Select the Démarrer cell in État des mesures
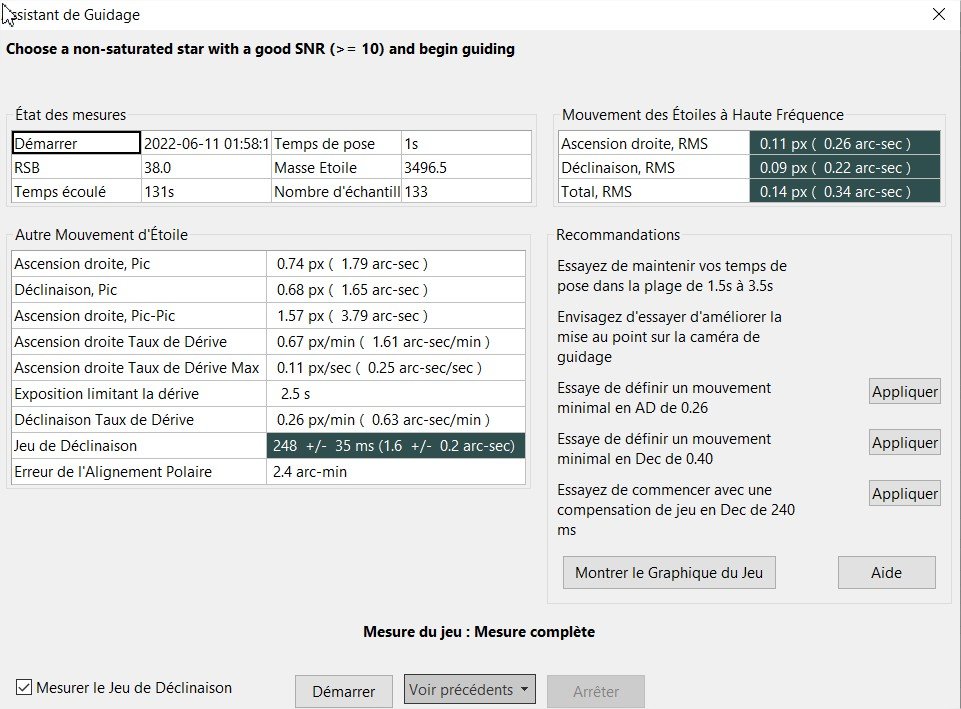This screenshot has width=961, height=709. (x=76, y=144)
